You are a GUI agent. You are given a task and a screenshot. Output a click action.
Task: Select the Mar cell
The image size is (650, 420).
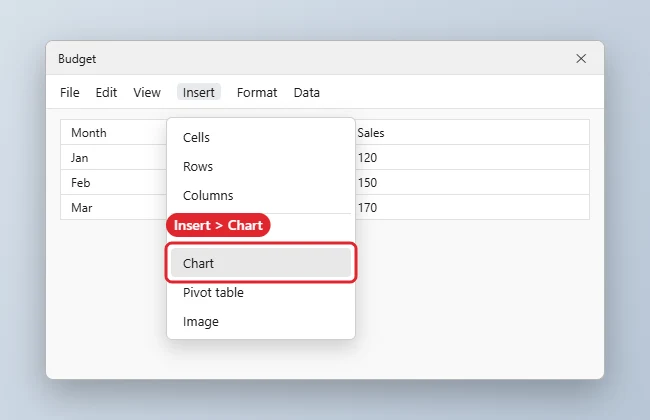pyautogui.click(x=114, y=207)
